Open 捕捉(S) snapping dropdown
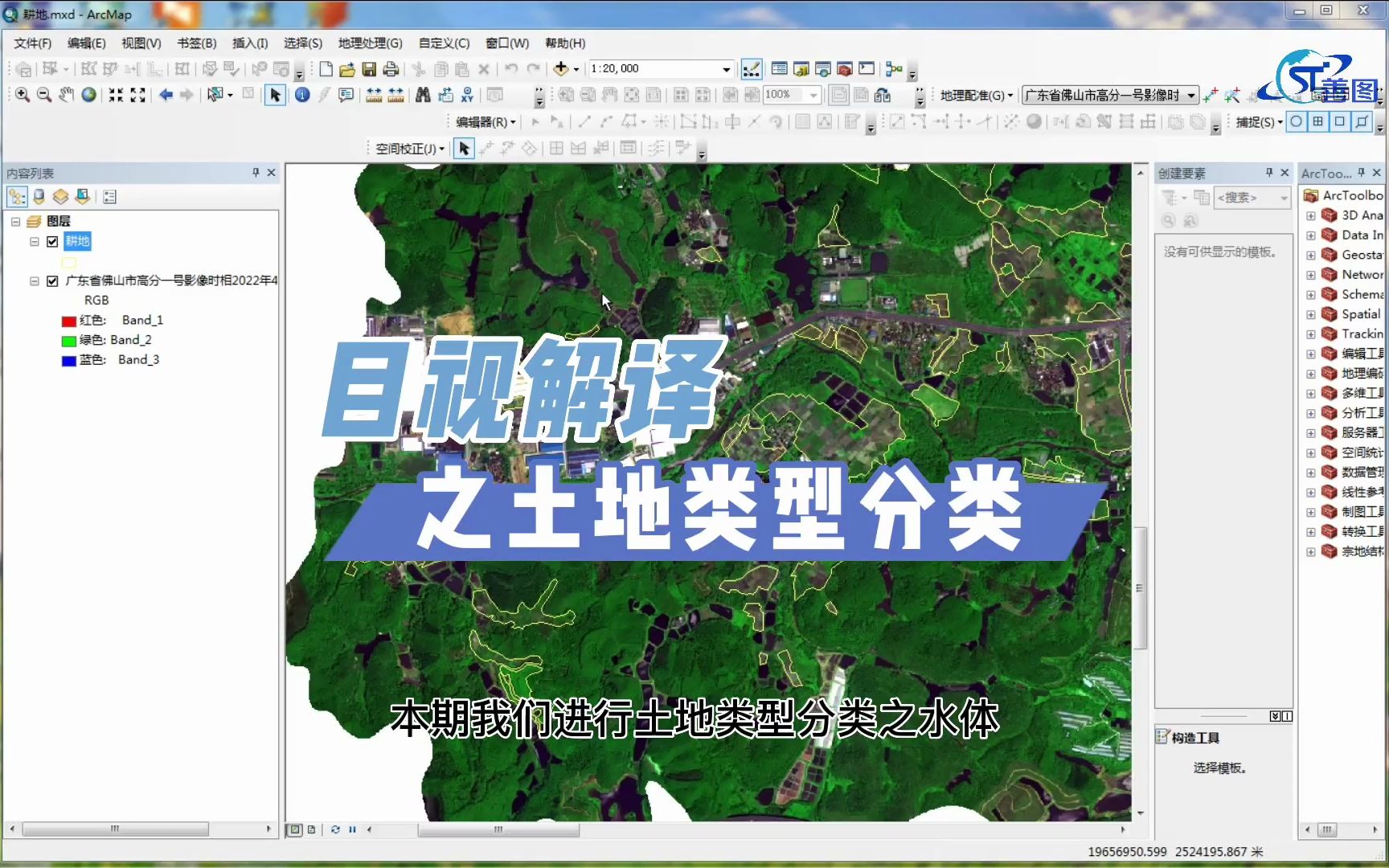The image size is (1389, 868). click(x=1259, y=122)
